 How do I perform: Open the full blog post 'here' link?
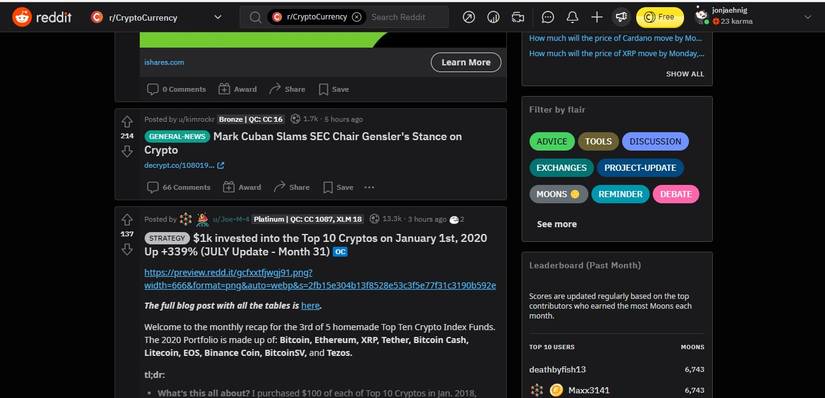(x=310, y=306)
